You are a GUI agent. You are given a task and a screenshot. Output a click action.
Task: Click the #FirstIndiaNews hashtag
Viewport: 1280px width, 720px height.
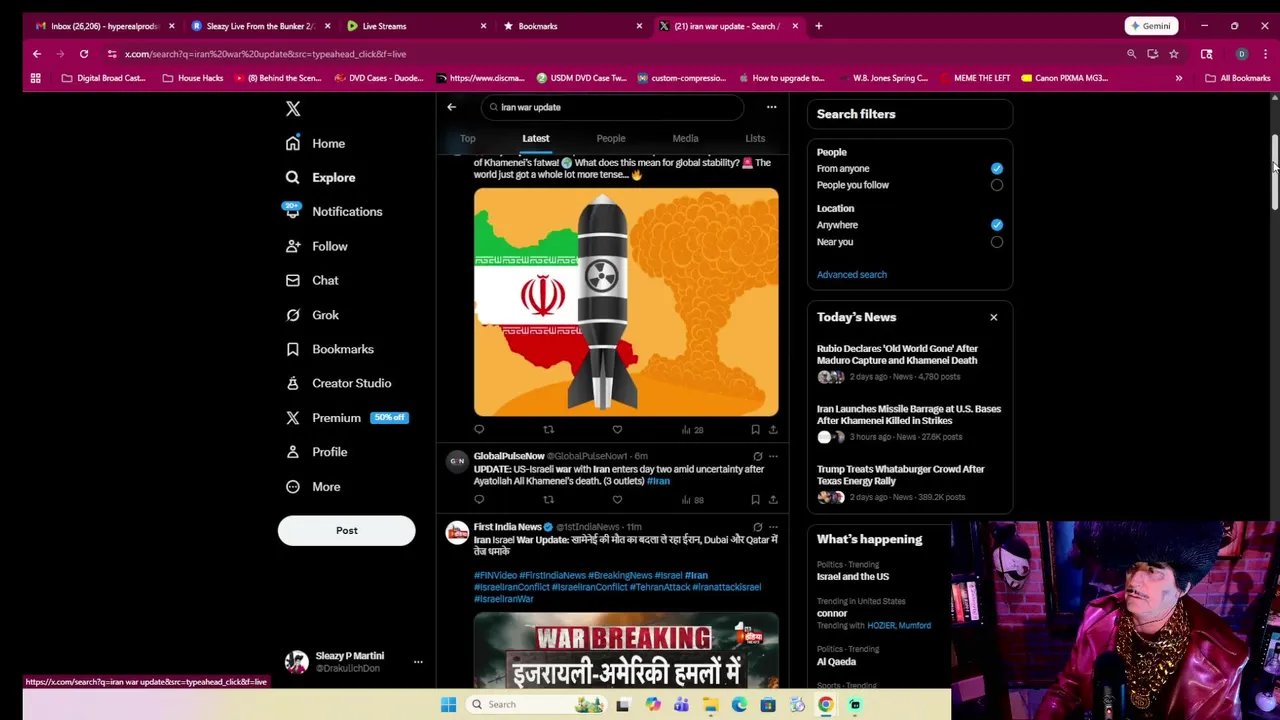[552, 575]
